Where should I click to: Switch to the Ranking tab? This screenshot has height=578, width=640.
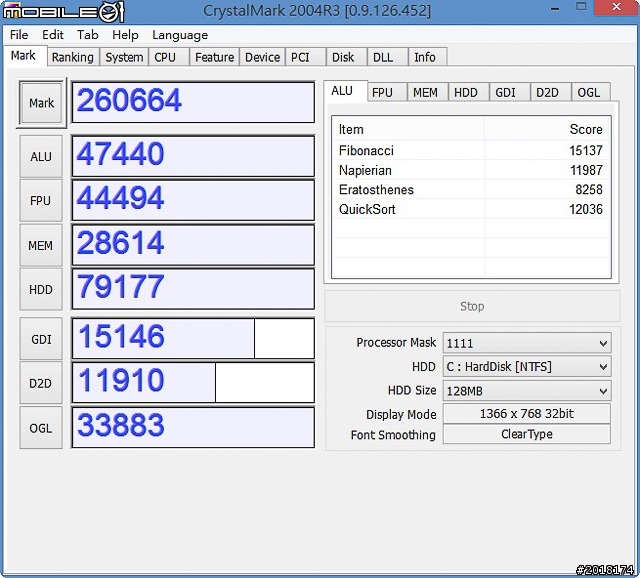[x=73, y=57]
